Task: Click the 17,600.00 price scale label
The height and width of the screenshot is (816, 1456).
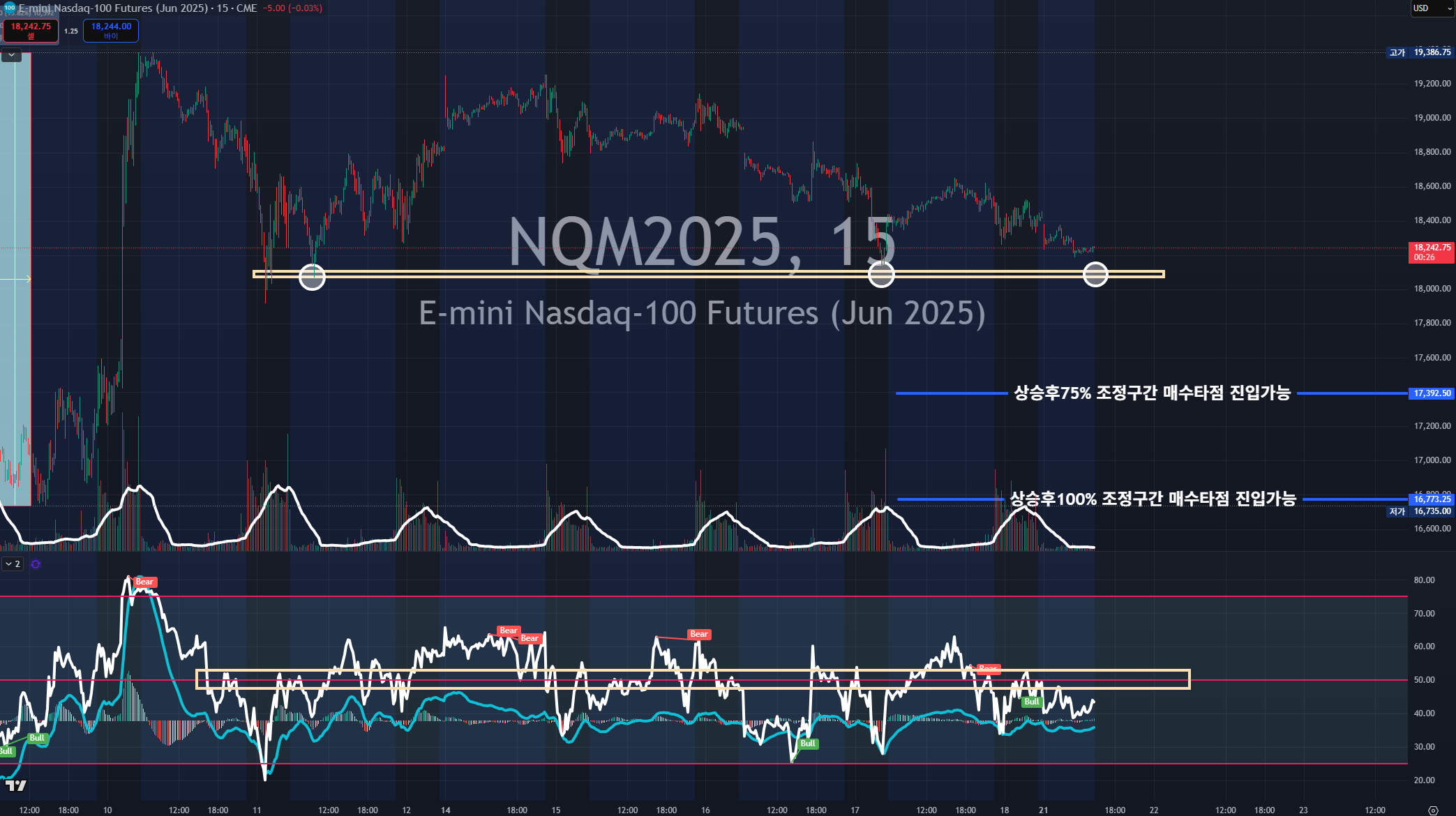Action: pyautogui.click(x=1432, y=358)
